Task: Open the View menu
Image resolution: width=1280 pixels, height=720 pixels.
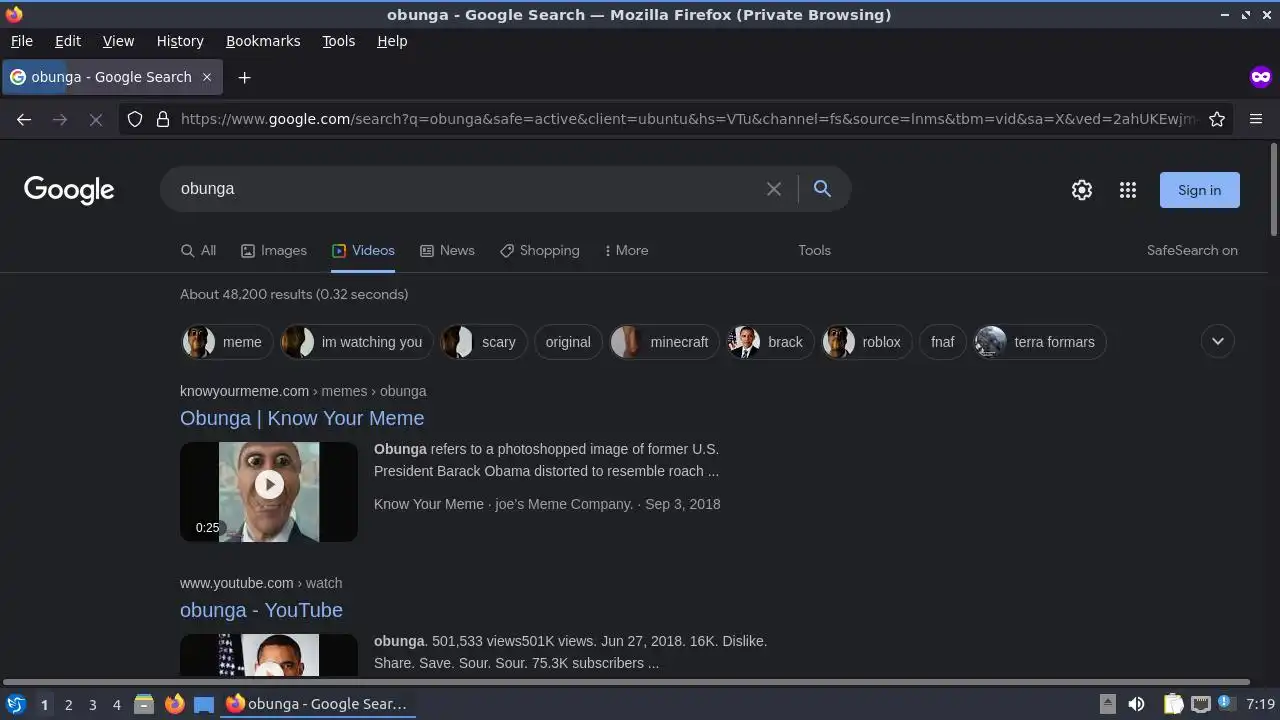Action: 118,41
